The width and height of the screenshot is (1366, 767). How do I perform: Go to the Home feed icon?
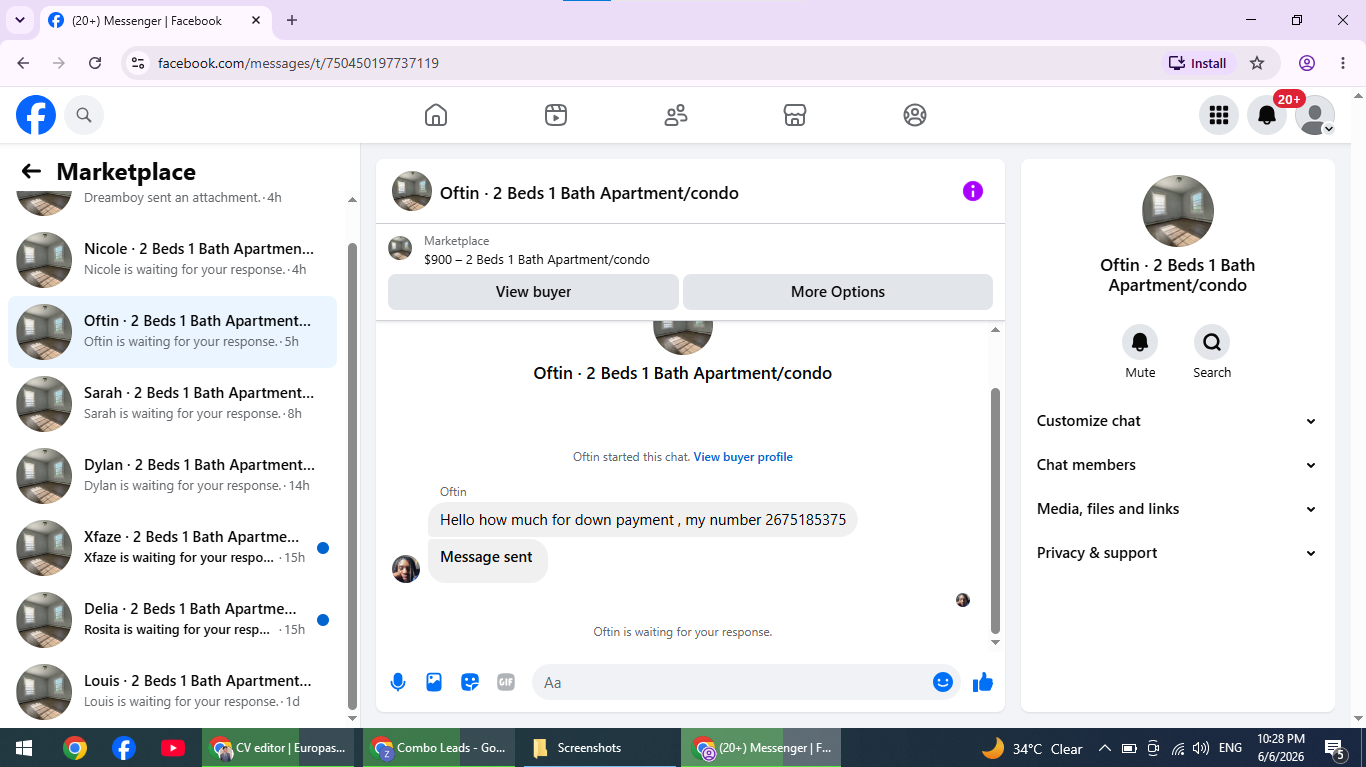pos(436,115)
